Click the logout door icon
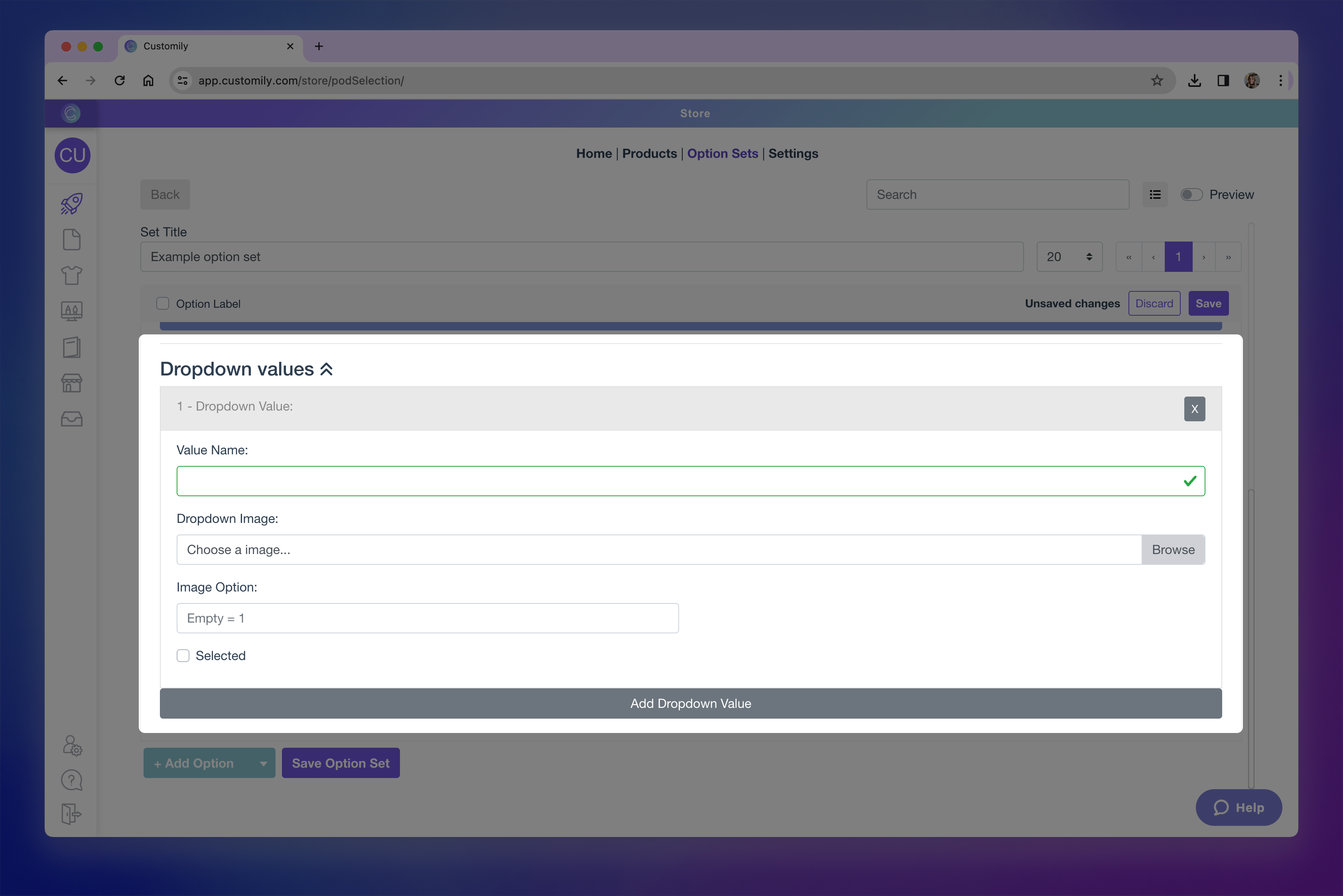The width and height of the screenshot is (1343, 896). 72,814
